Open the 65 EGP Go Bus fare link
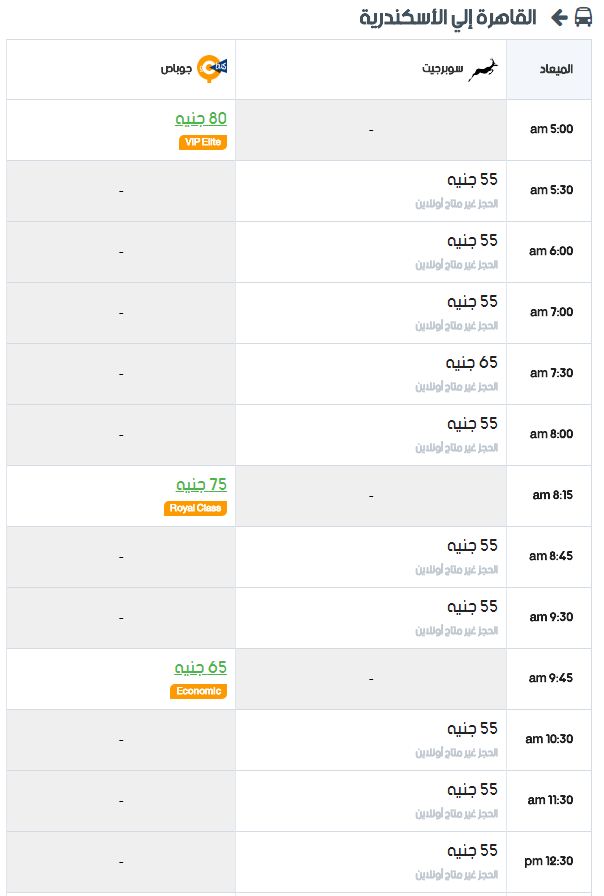The width and height of the screenshot is (604, 896). click(x=201, y=667)
